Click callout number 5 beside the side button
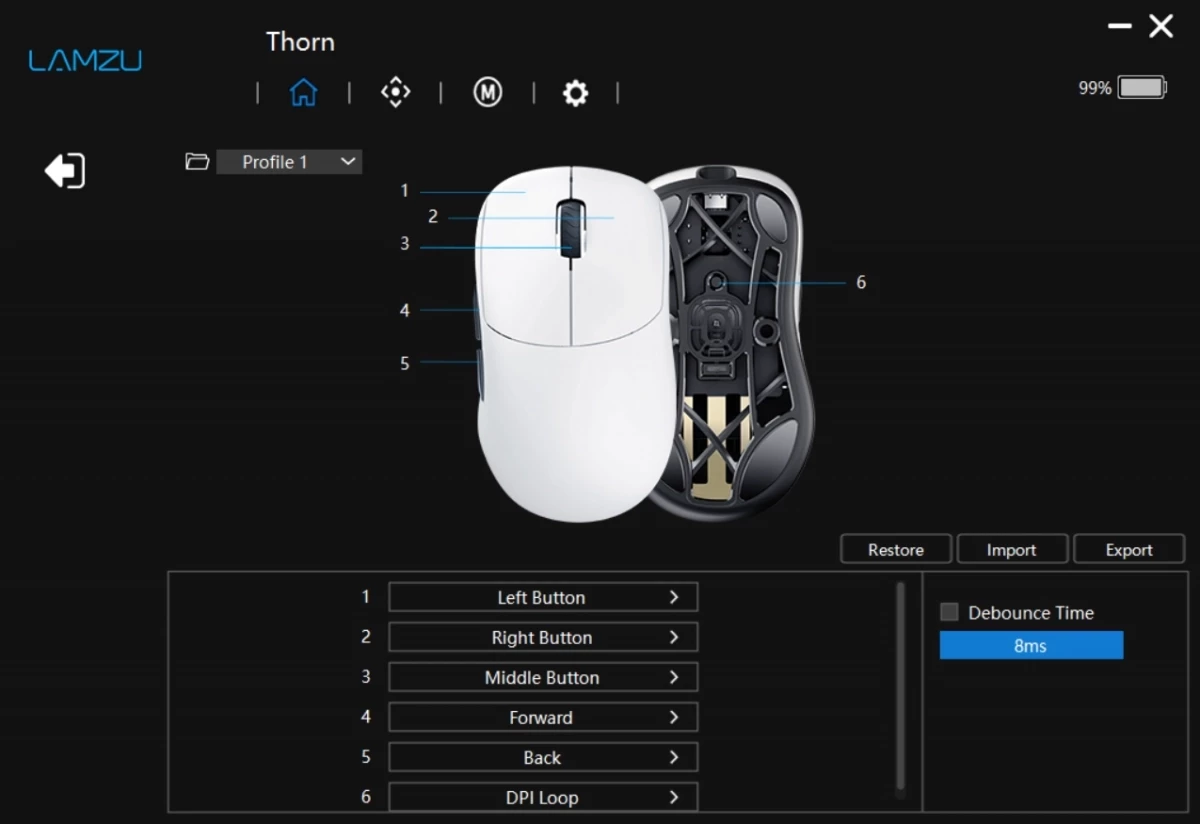Viewport: 1200px width, 824px height. tap(405, 363)
